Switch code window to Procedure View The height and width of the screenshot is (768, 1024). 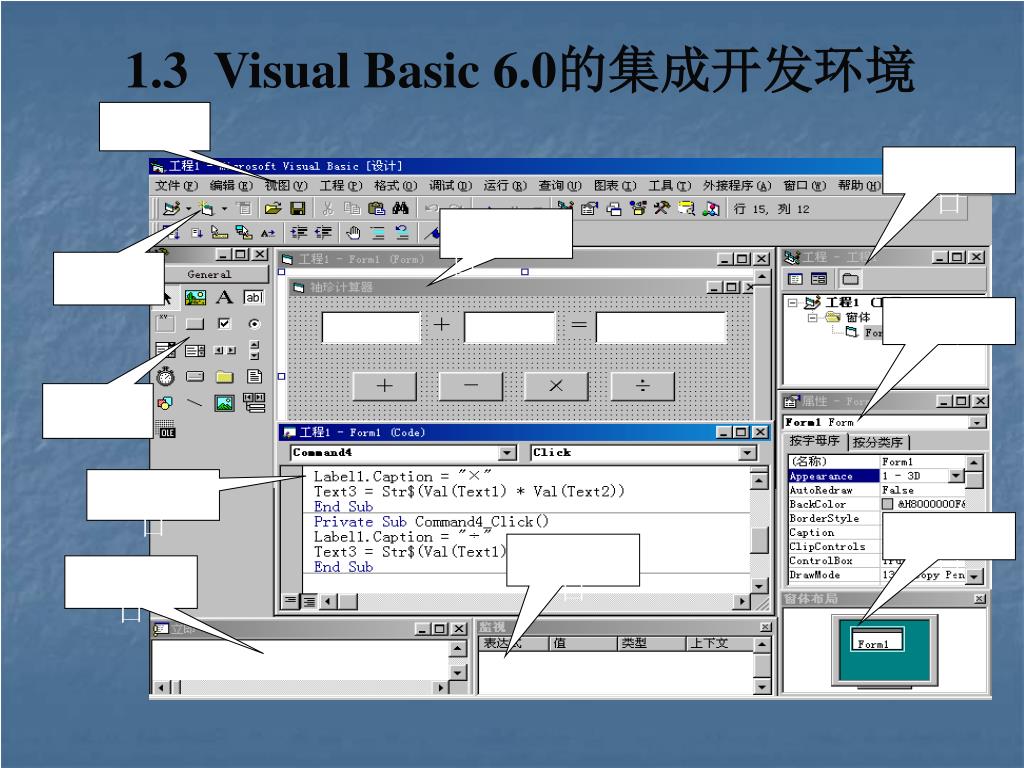click(x=289, y=601)
